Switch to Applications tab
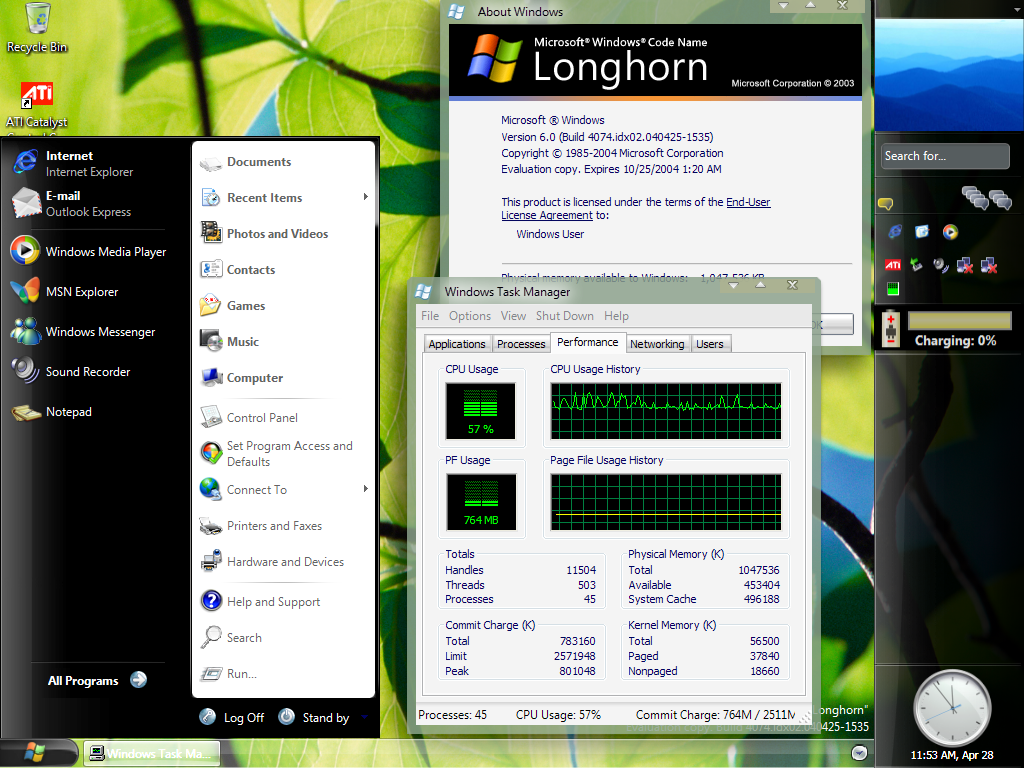Image resolution: width=1024 pixels, height=768 pixels. (457, 344)
